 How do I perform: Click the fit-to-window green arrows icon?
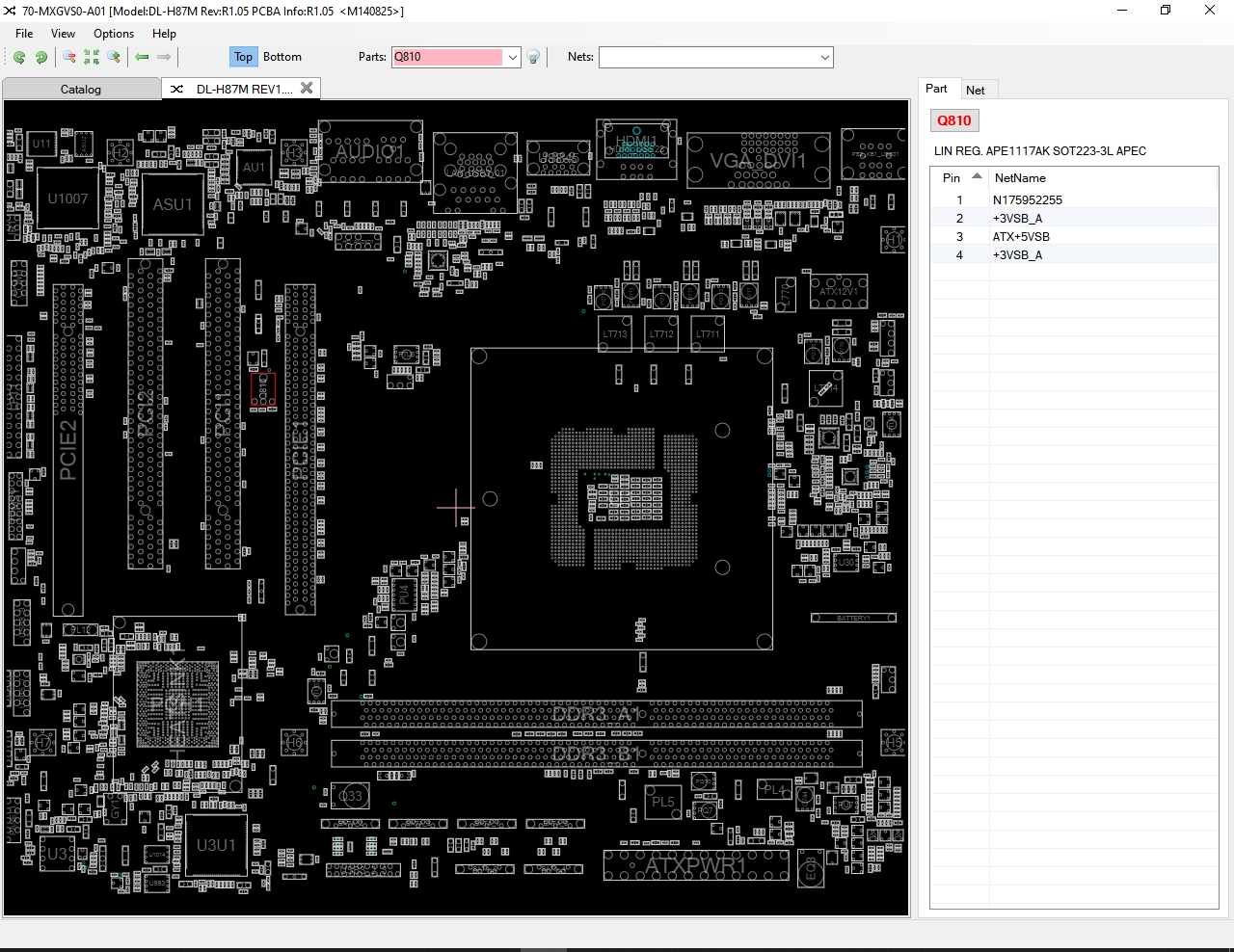tap(92, 58)
